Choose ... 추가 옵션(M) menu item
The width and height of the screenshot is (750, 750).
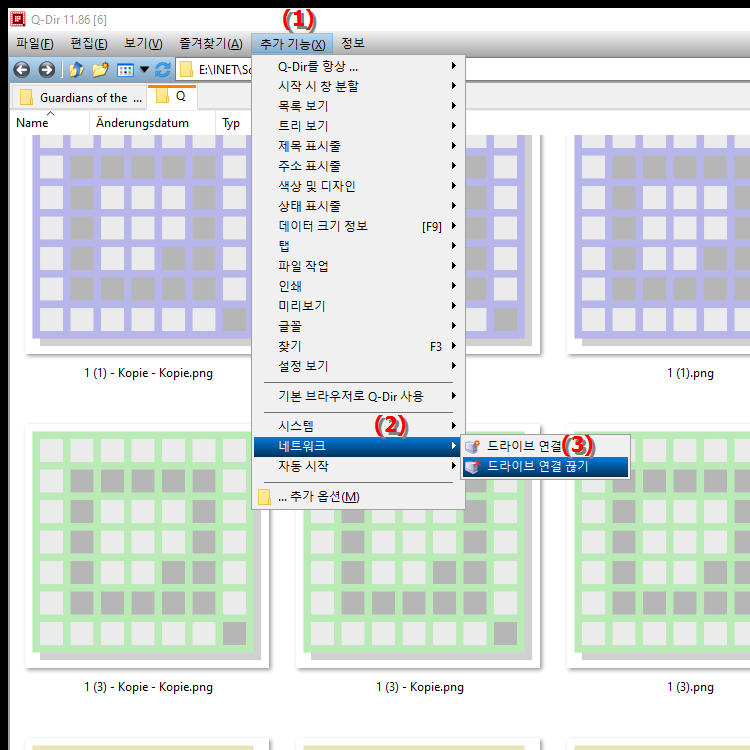[359, 497]
